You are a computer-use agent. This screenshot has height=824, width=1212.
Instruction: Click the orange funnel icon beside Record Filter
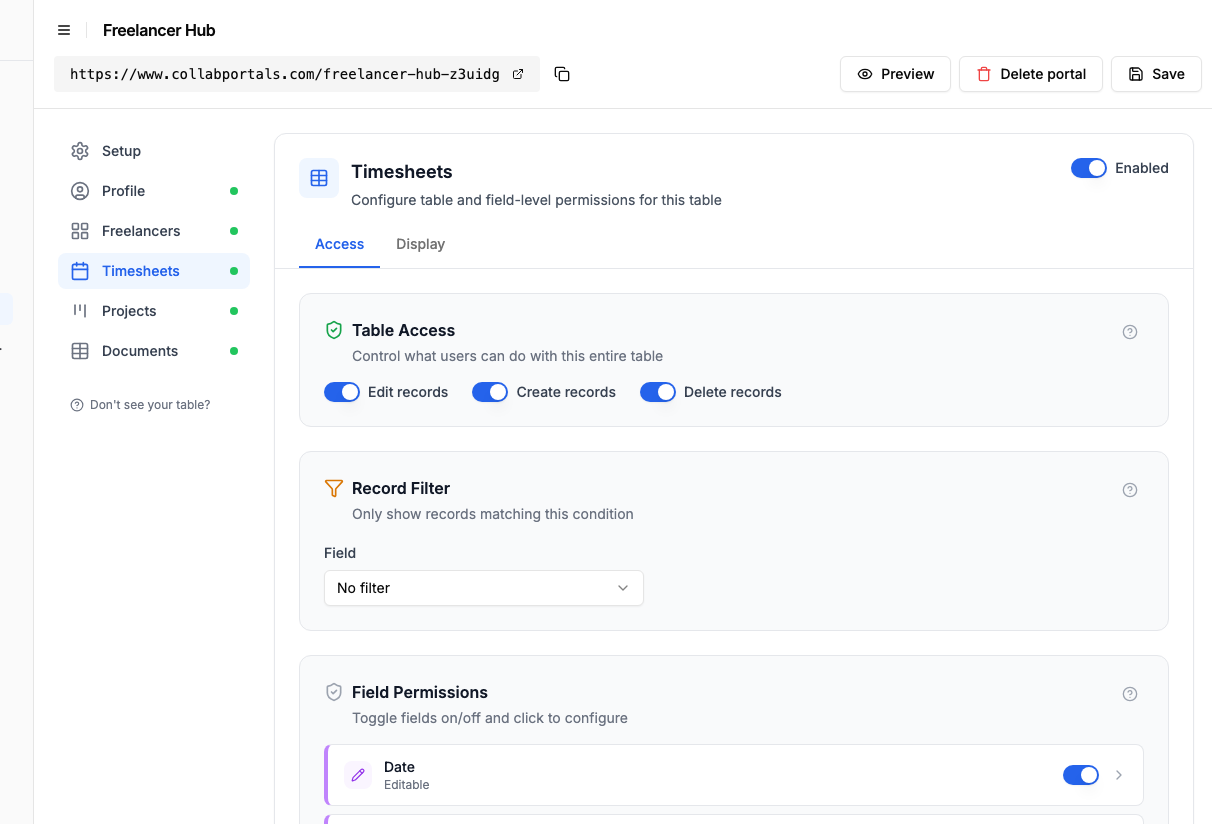[x=334, y=488]
